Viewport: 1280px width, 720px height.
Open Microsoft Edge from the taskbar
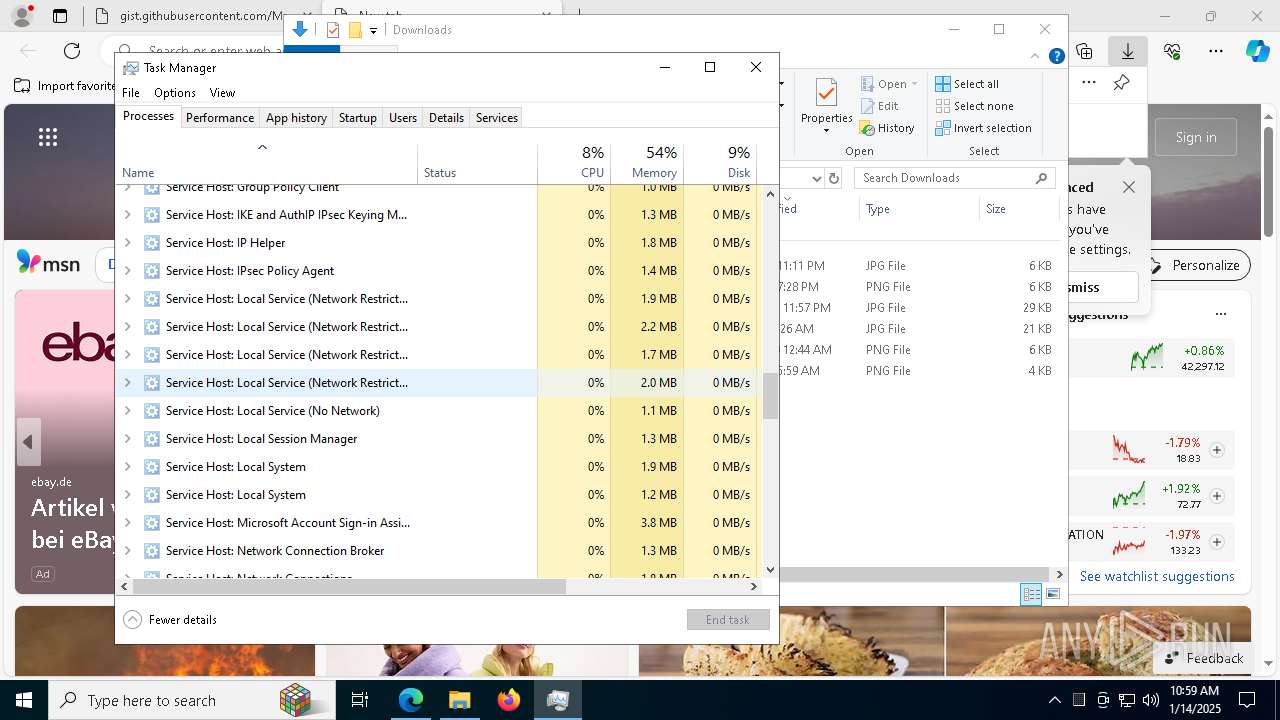[411, 700]
